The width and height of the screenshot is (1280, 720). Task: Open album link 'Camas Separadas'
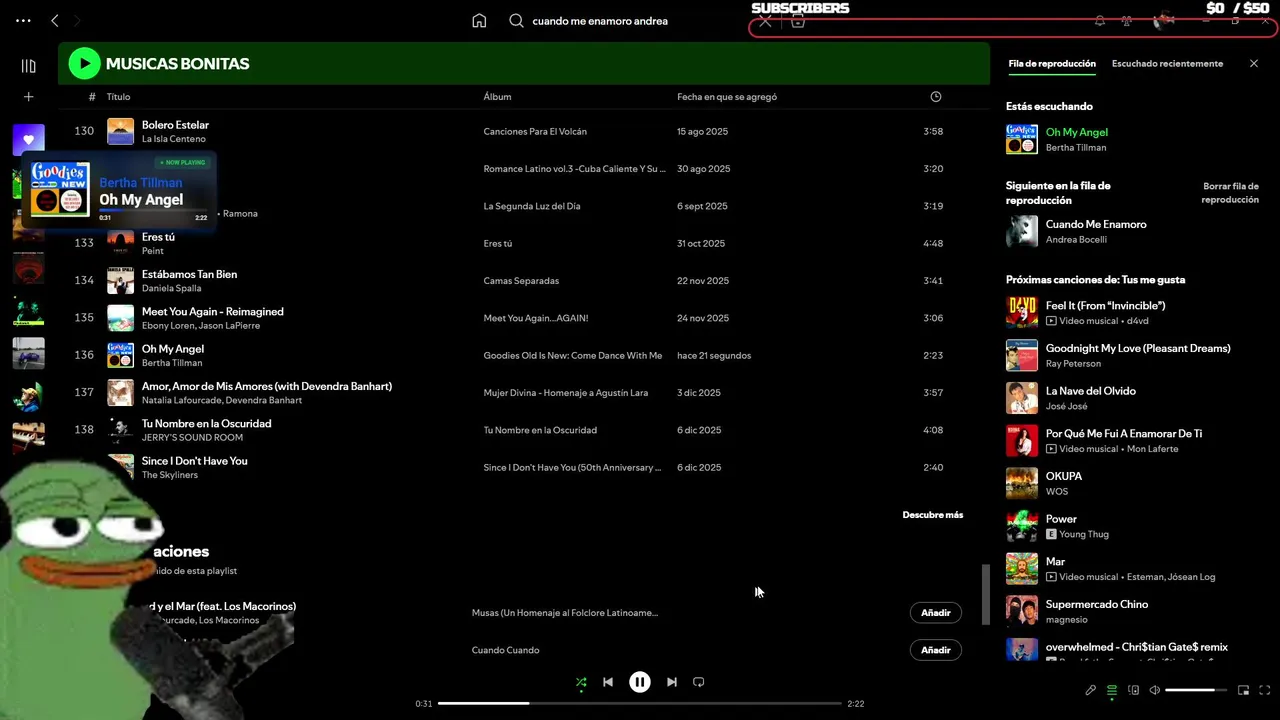point(521,281)
